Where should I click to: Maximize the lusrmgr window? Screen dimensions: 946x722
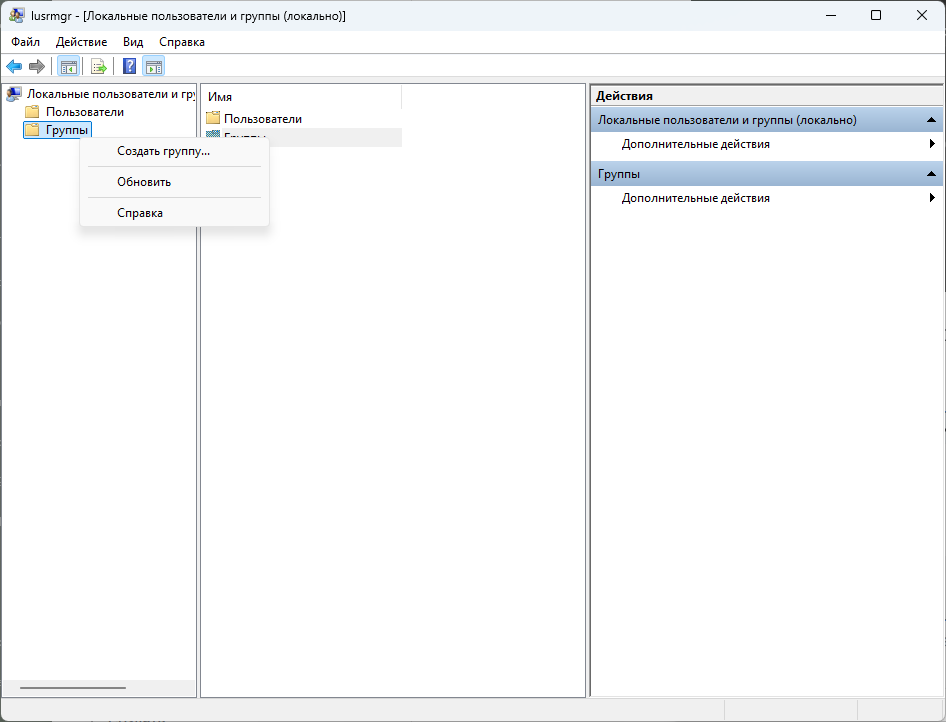[x=876, y=15]
